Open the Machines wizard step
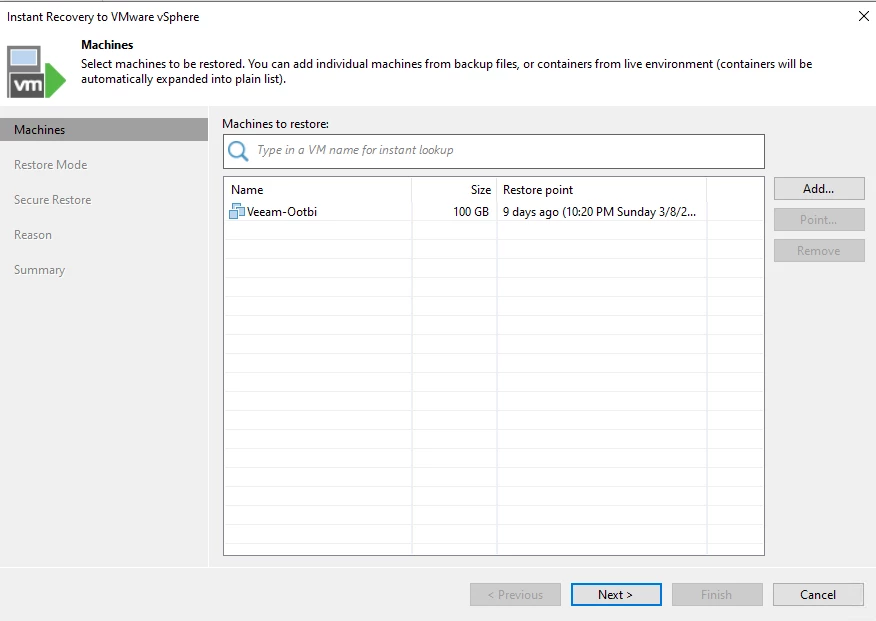Image resolution: width=876 pixels, height=621 pixels. [x=104, y=130]
